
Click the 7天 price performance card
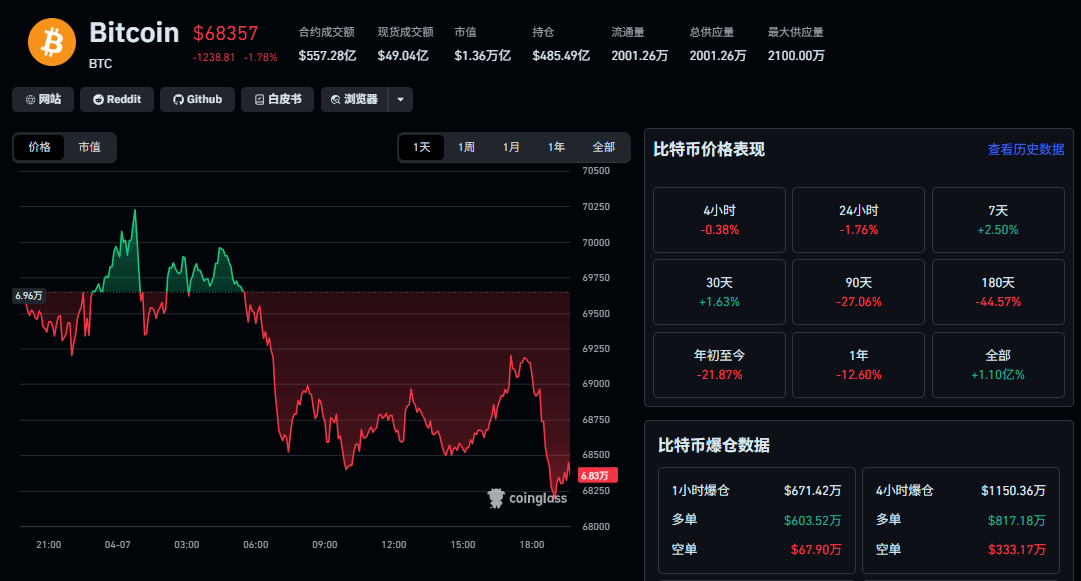coord(998,220)
